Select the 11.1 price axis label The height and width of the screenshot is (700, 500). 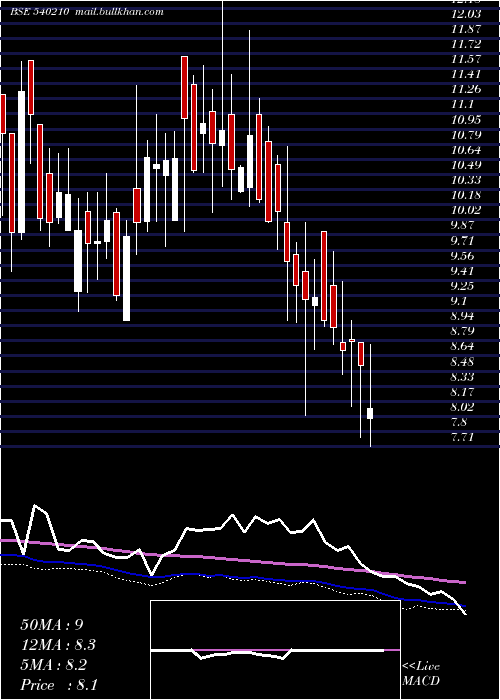point(462,105)
